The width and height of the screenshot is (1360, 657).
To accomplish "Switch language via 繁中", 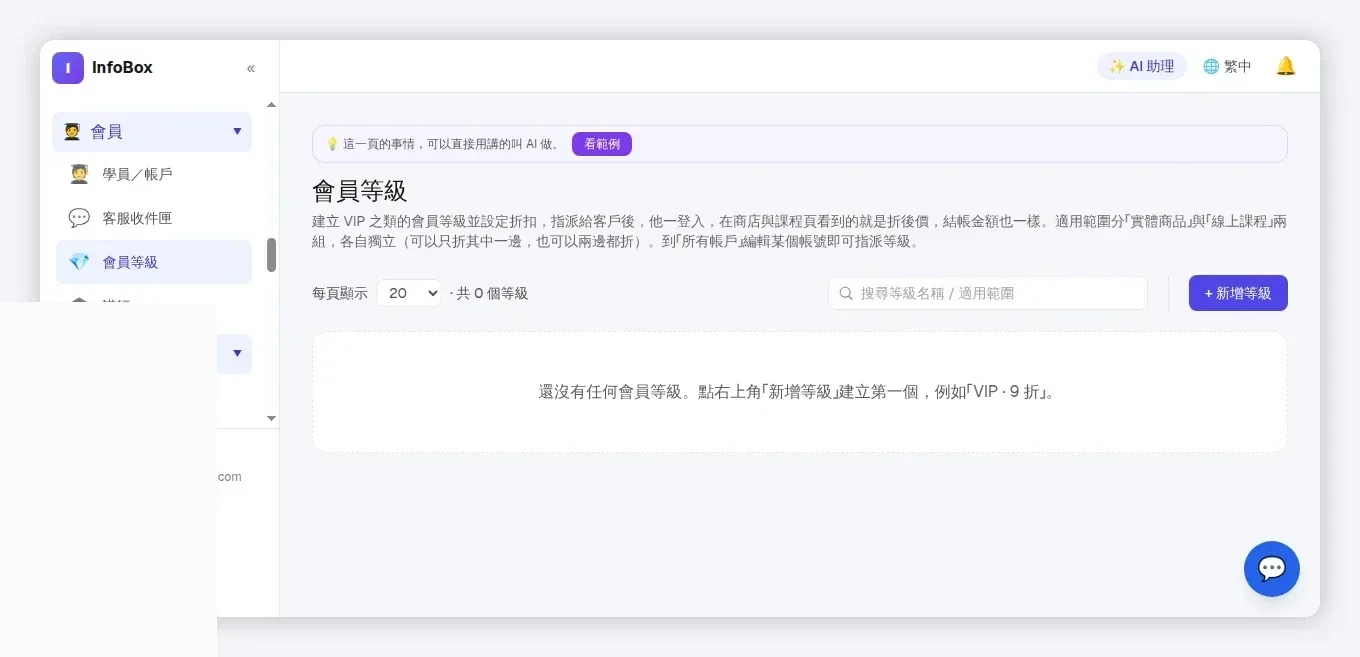I will coord(1238,66).
